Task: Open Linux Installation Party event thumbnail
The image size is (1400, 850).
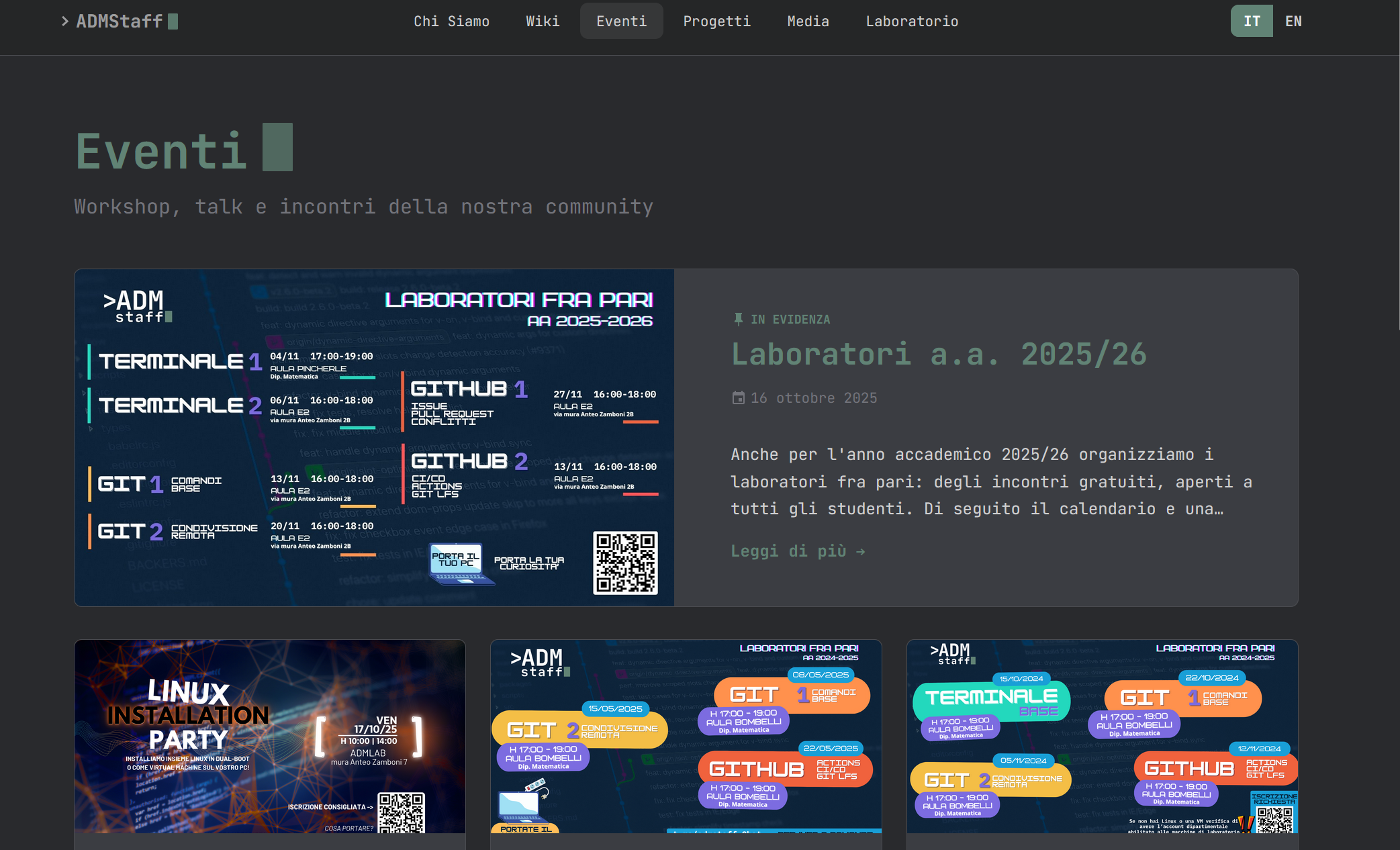Action: (270, 737)
